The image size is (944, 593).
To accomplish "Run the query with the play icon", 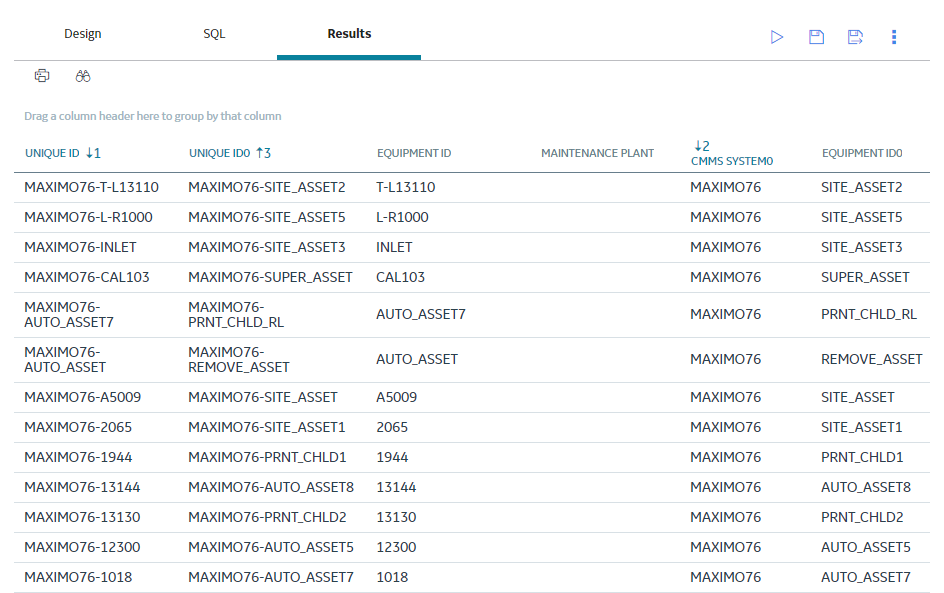I will coord(777,37).
